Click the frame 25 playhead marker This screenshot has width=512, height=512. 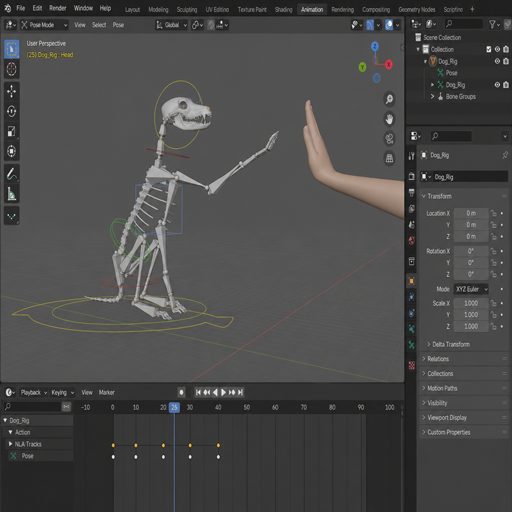174,407
